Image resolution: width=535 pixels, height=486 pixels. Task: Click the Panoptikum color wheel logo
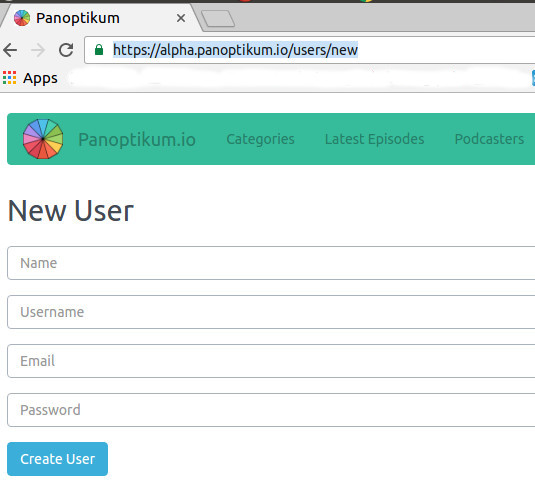pos(43,139)
